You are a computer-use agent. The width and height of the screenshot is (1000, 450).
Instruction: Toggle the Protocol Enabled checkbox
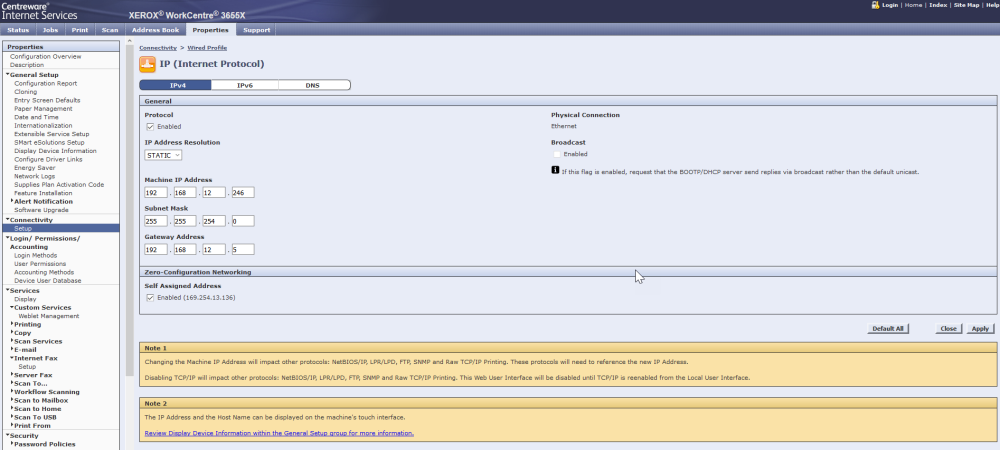(x=150, y=126)
